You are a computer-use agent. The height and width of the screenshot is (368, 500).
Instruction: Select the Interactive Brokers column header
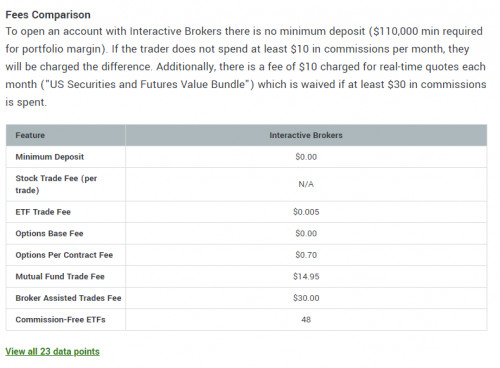(x=306, y=135)
